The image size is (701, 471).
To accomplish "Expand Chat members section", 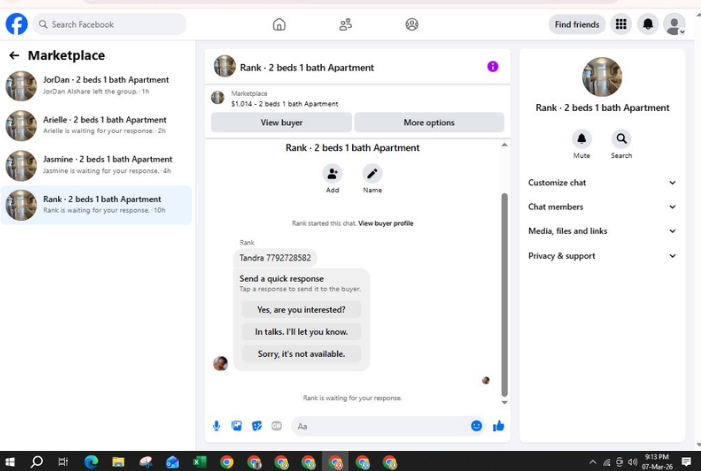I will click(602, 206).
